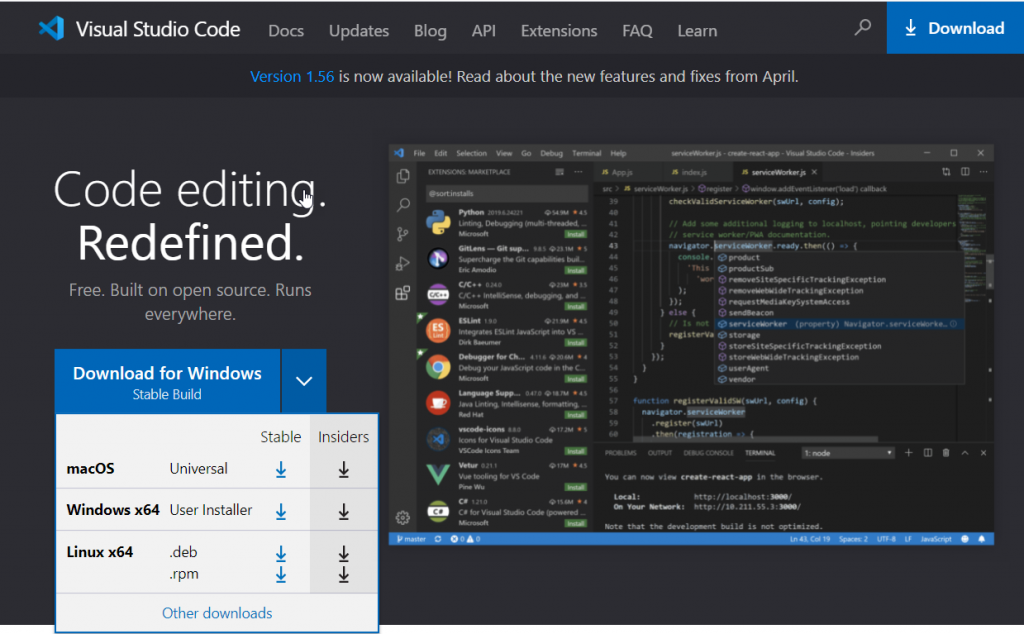This screenshot has width=1024, height=634.
Task: Click the Source Control icon in editor screenshot
Action: 403,234
